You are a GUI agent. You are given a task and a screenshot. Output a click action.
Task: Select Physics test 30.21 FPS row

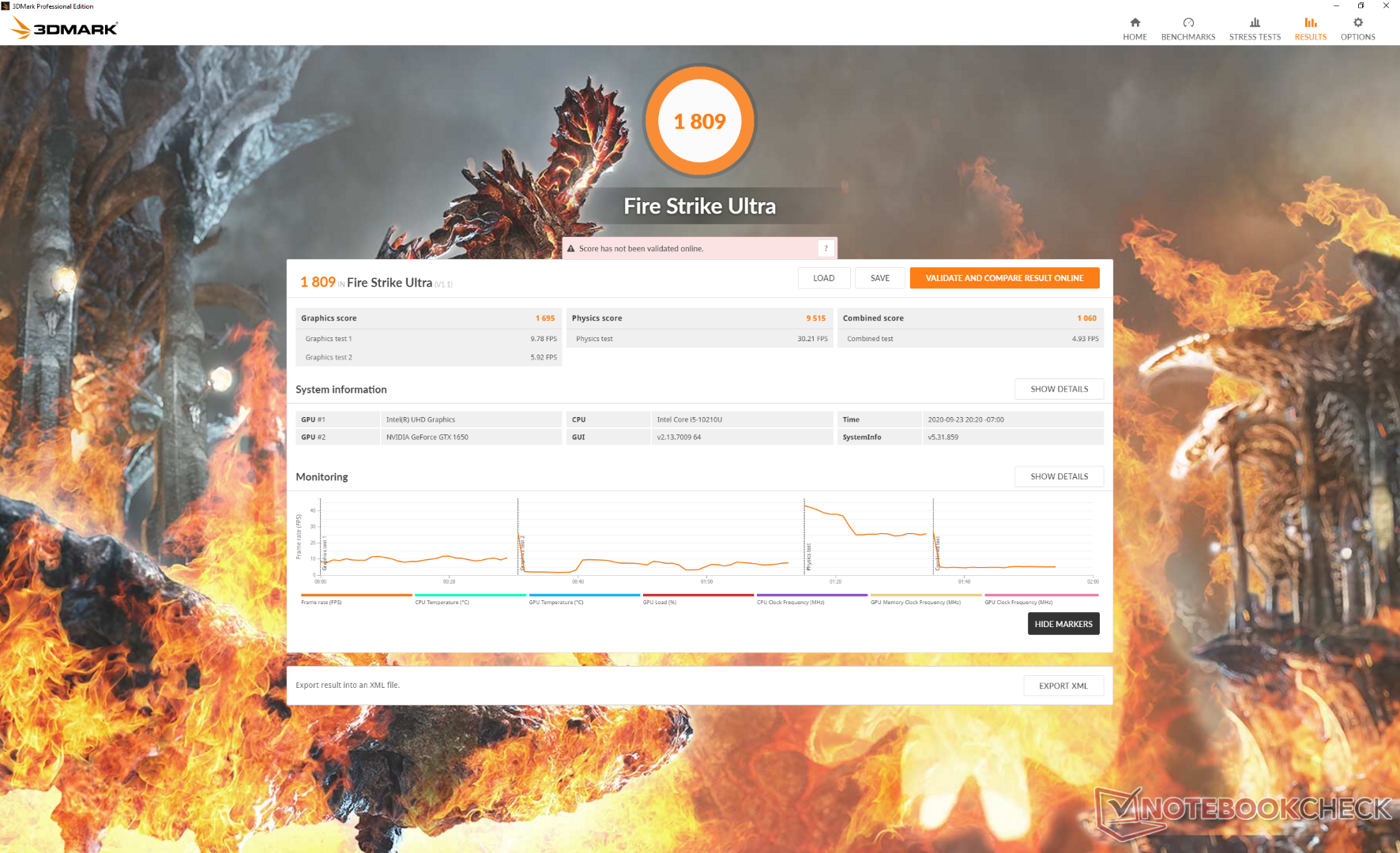pyautogui.click(x=700, y=339)
